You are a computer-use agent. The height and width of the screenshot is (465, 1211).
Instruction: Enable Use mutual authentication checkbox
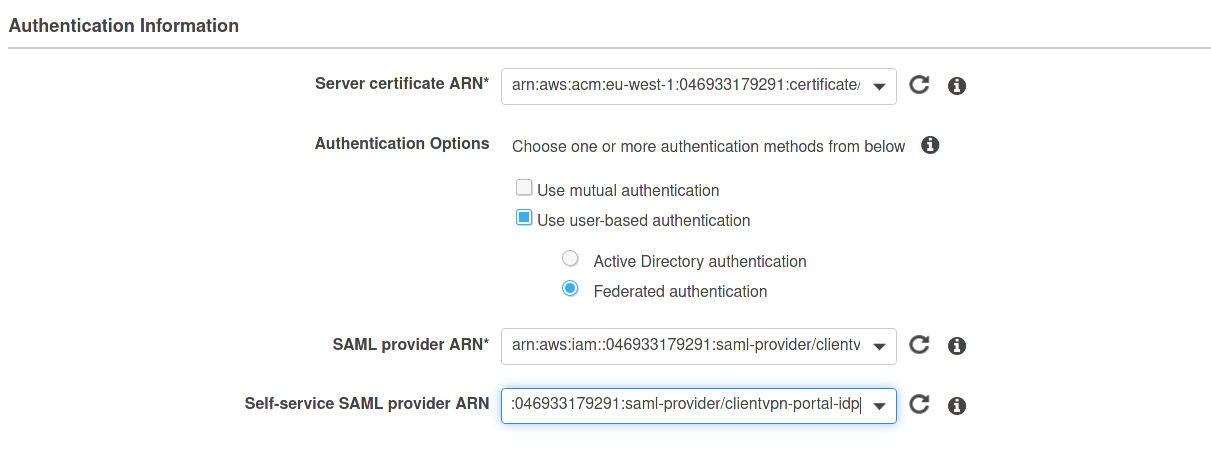(524, 188)
